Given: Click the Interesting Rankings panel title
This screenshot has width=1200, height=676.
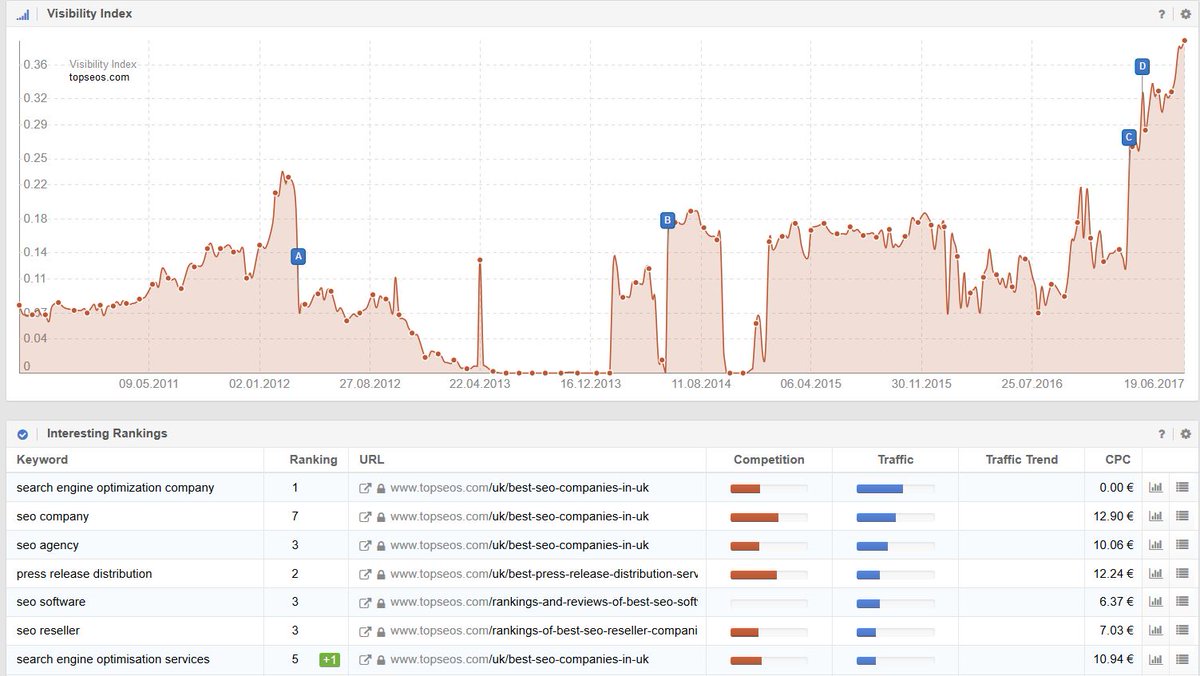Looking at the screenshot, I should [107, 434].
